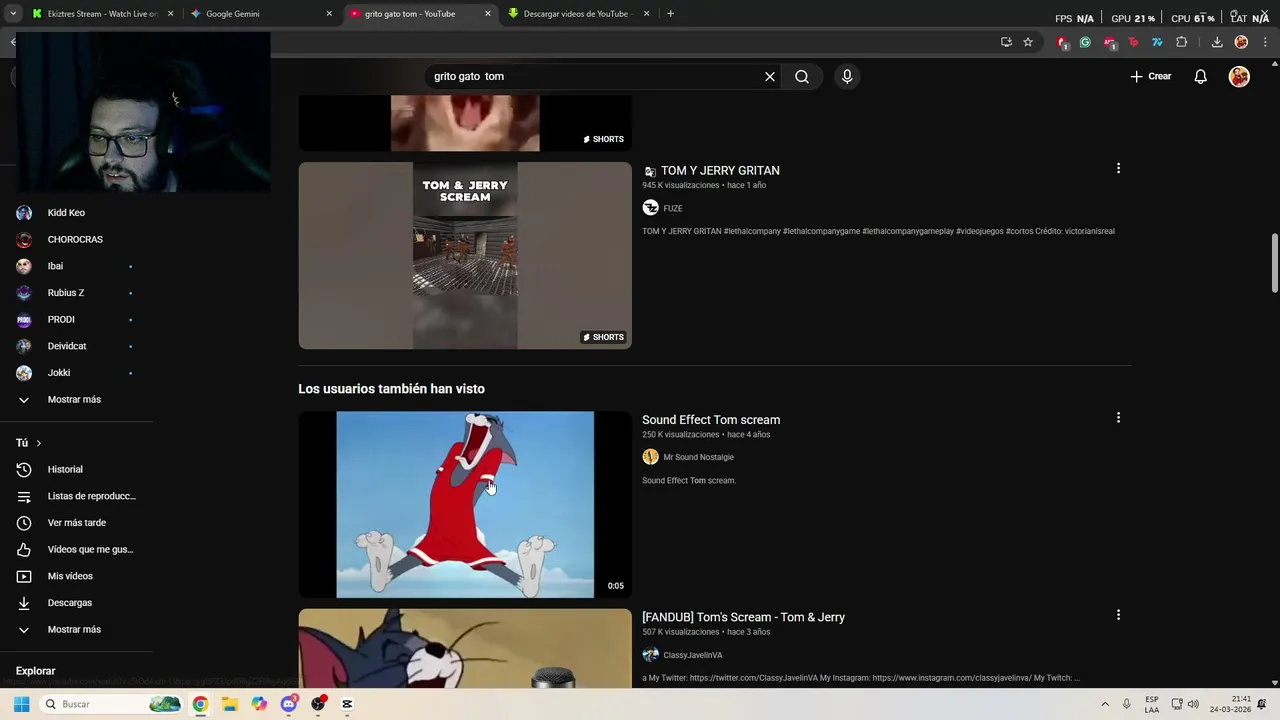Image resolution: width=1280 pixels, height=720 pixels.
Task: Switch to the Google Gemini tab
Action: (262, 14)
